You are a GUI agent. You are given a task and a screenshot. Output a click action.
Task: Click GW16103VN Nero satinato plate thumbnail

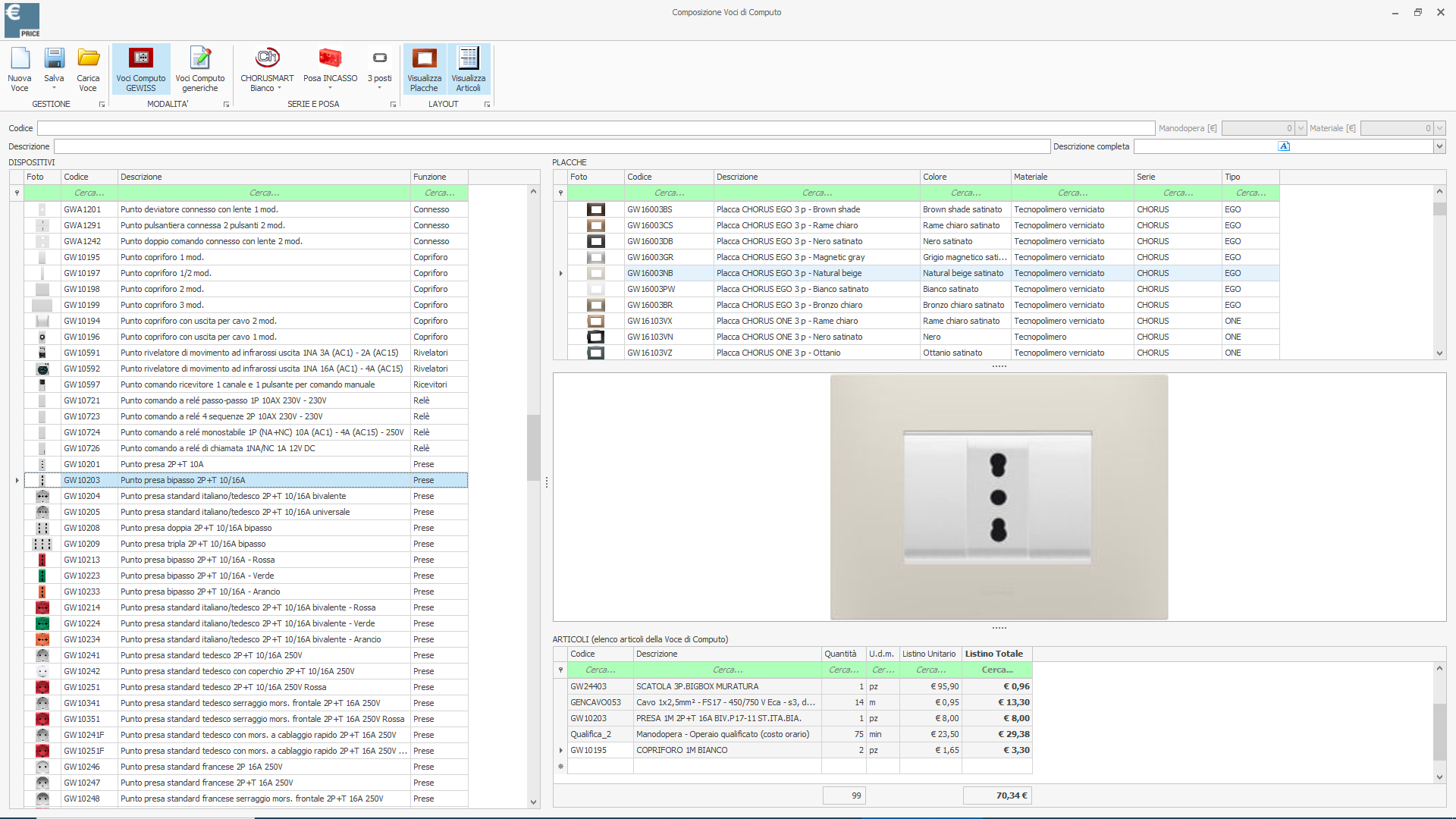(596, 337)
